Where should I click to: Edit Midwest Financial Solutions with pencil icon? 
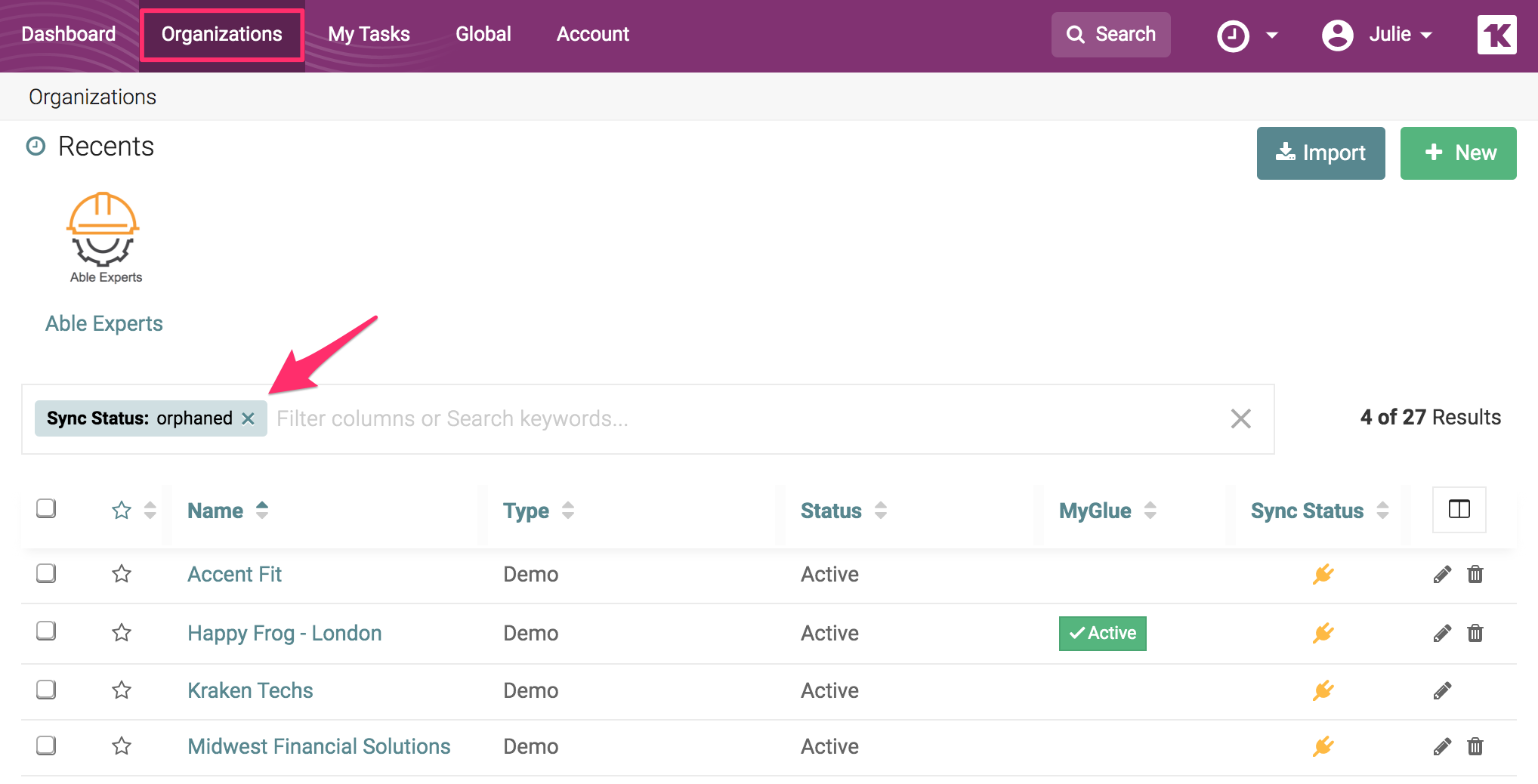click(x=1442, y=747)
